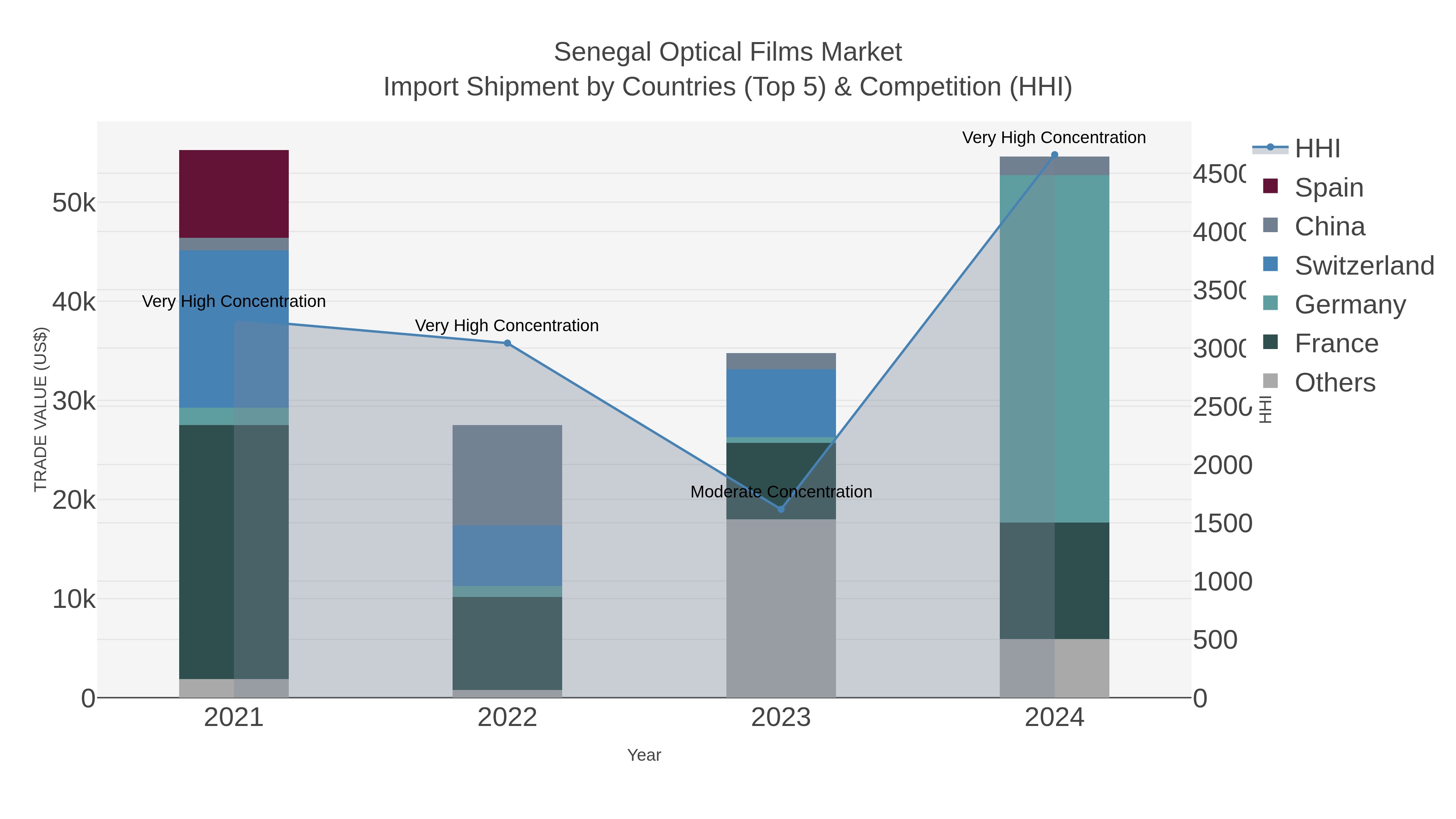Screen dimensions: 1456x819
Task: Click the 'Senegal Optical Films Market' title
Action: point(728,52)
